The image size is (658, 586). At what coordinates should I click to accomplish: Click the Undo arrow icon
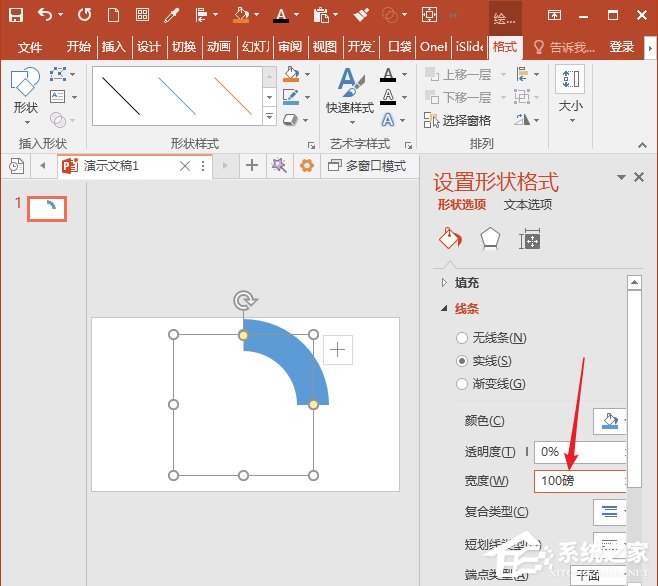pos(45,15)
